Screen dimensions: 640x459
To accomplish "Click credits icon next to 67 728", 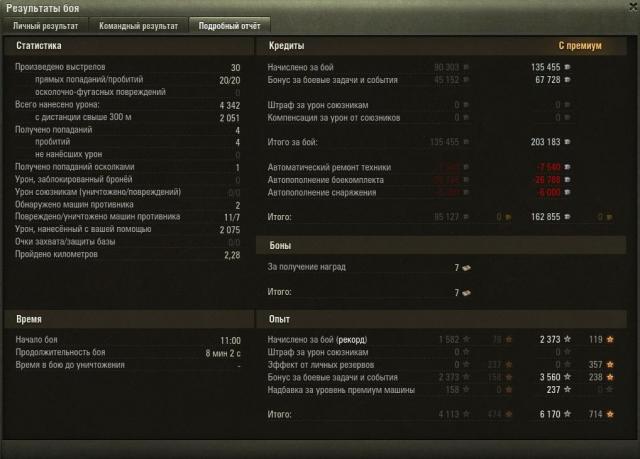I will (567, 80).
